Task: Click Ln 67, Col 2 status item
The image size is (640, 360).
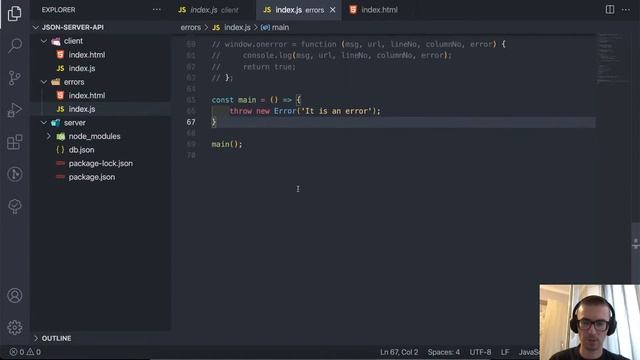Action: [399, 352]
